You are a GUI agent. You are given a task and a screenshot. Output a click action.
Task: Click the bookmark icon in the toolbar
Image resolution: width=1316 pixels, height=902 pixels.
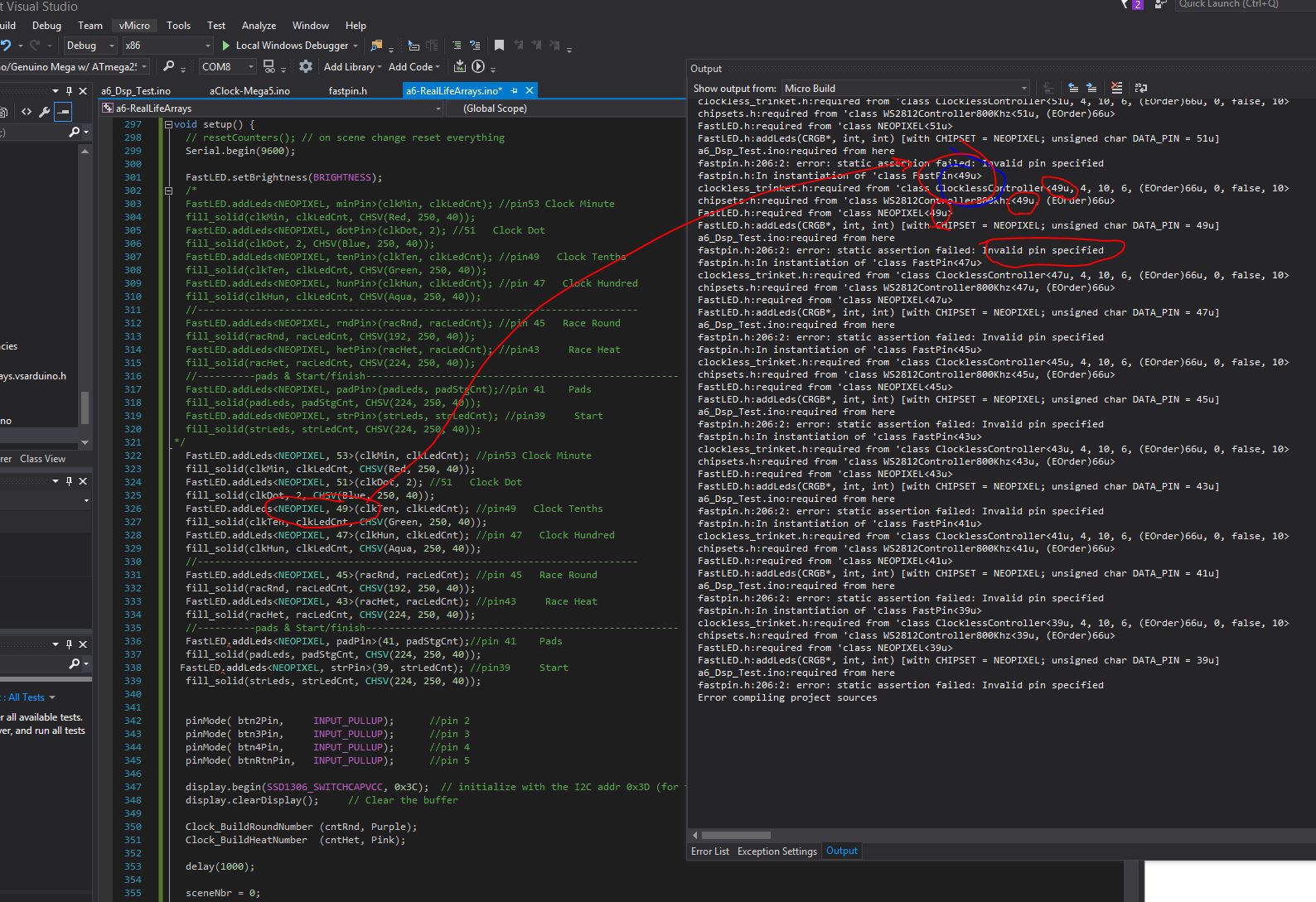tap(499, 46)
